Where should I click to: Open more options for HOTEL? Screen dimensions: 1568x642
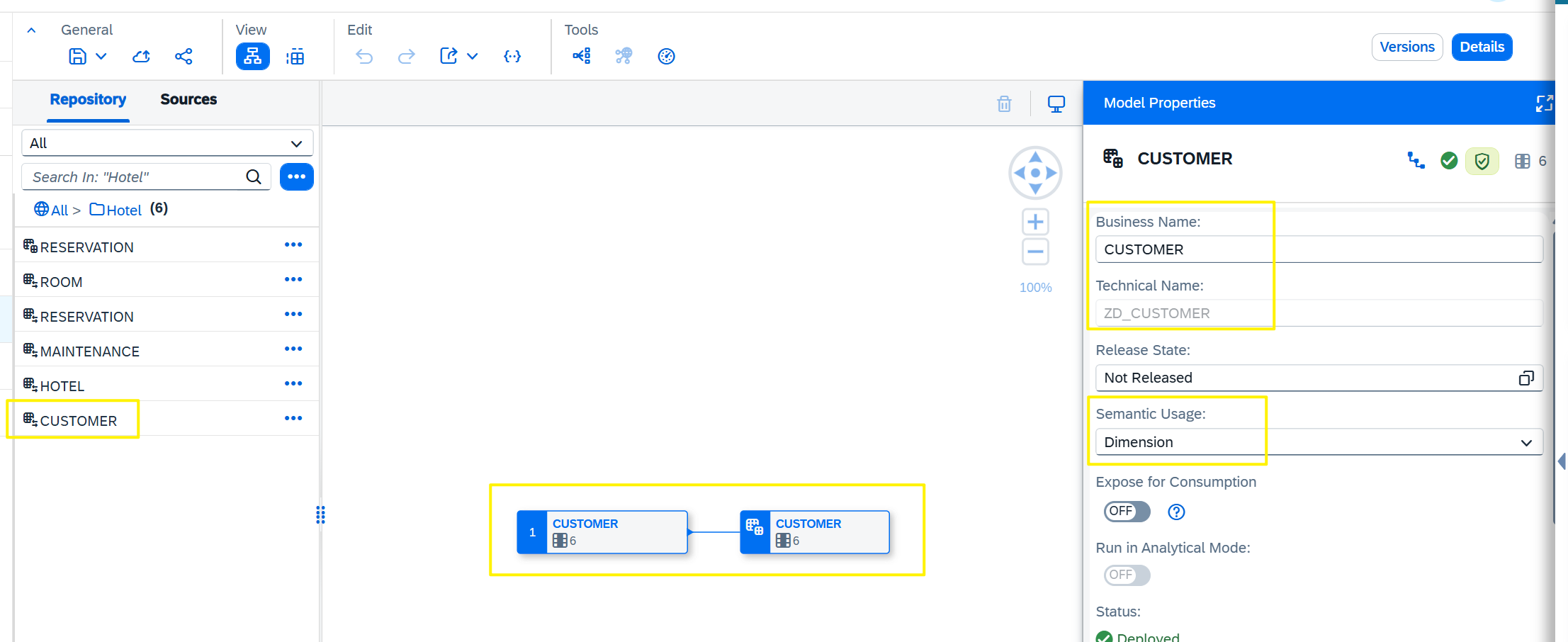(293, 383)
